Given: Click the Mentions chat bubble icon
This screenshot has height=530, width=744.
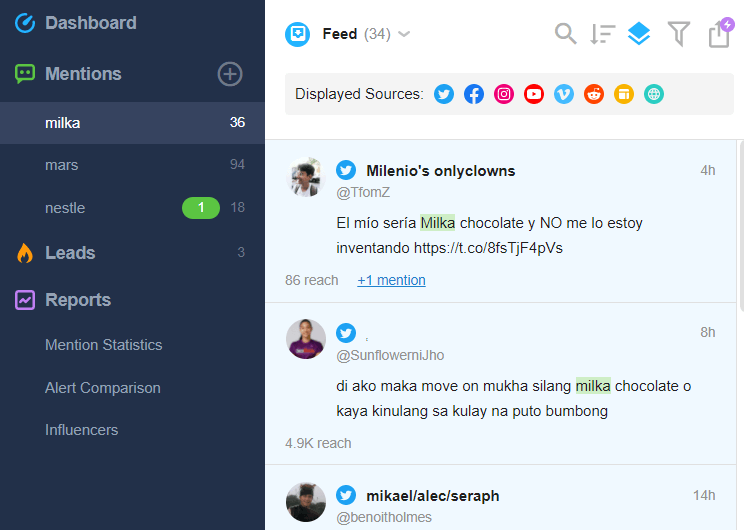Looking at the screenshot, I should tap(25, 74).
